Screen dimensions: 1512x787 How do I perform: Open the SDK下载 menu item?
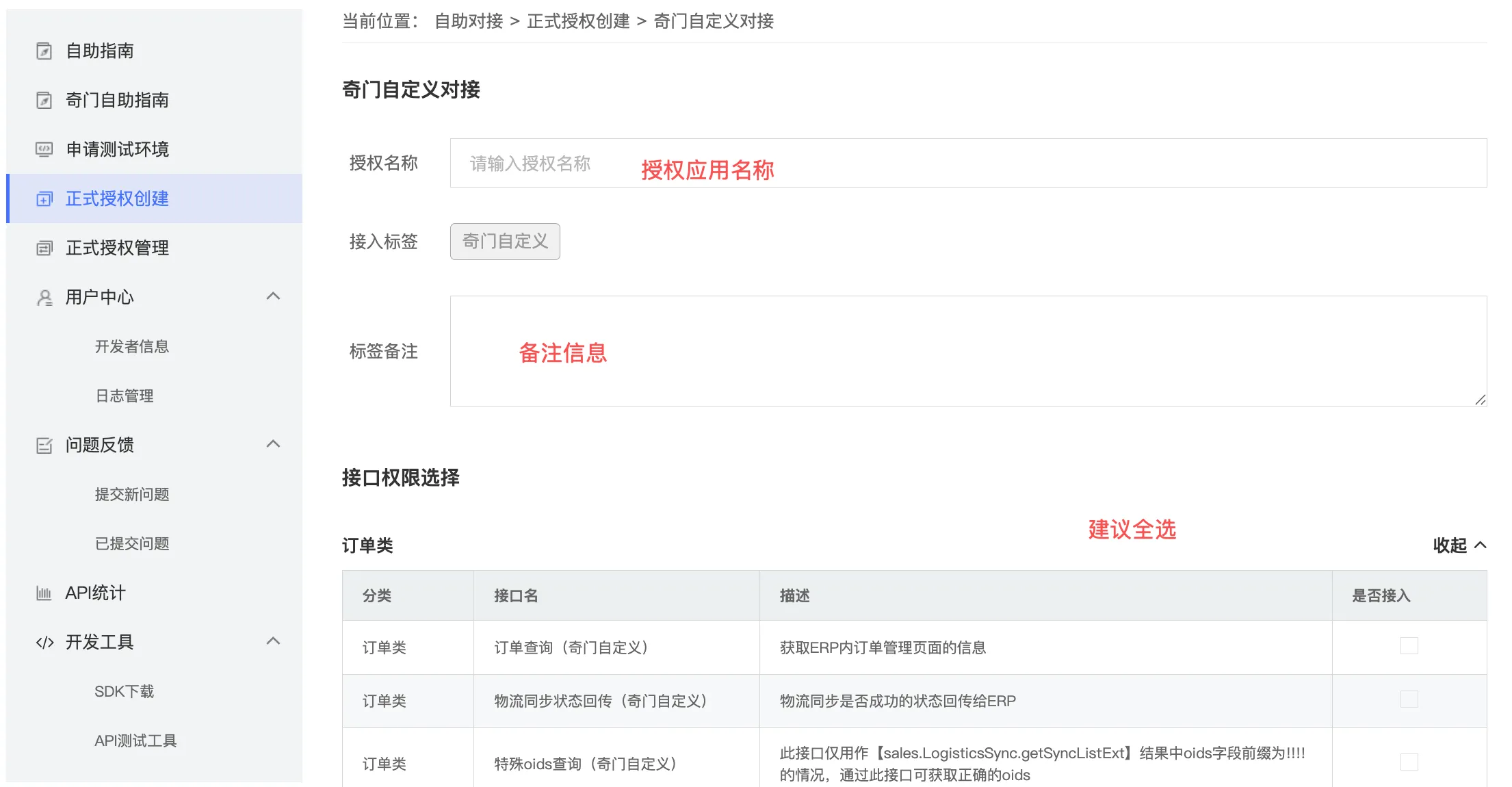124,692
